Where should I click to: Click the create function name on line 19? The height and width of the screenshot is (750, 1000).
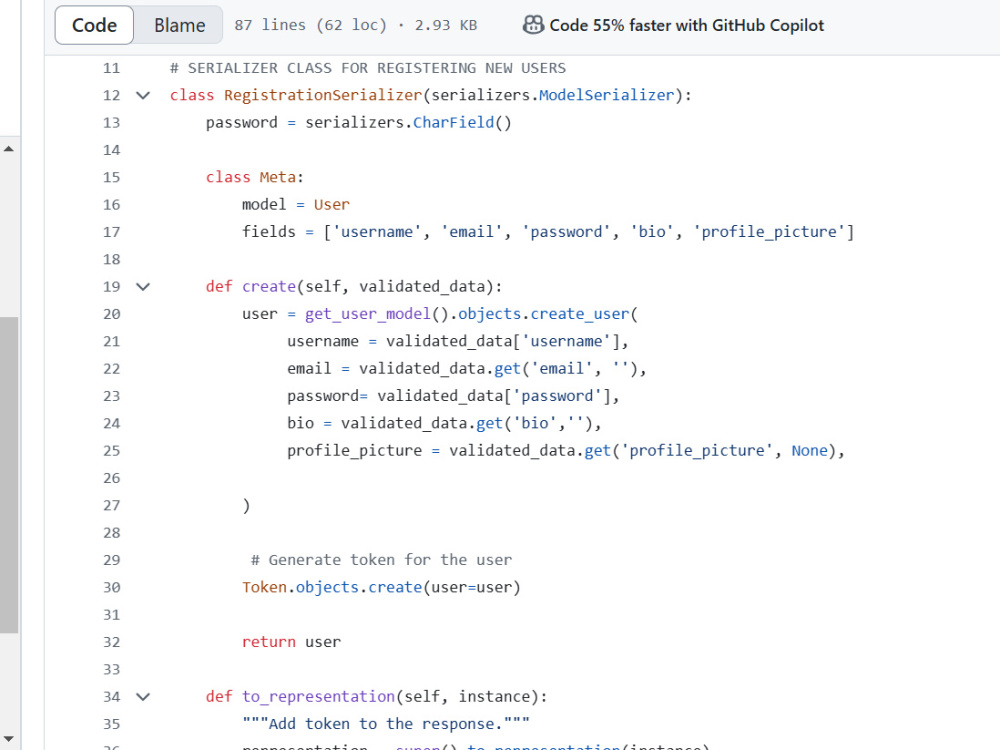268,287
